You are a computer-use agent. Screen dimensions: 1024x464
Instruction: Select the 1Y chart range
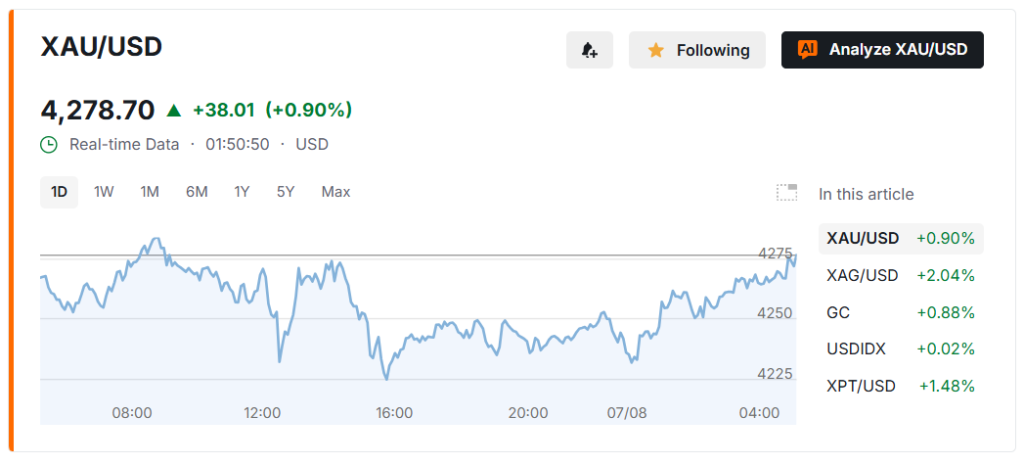[x=242, y=192]
